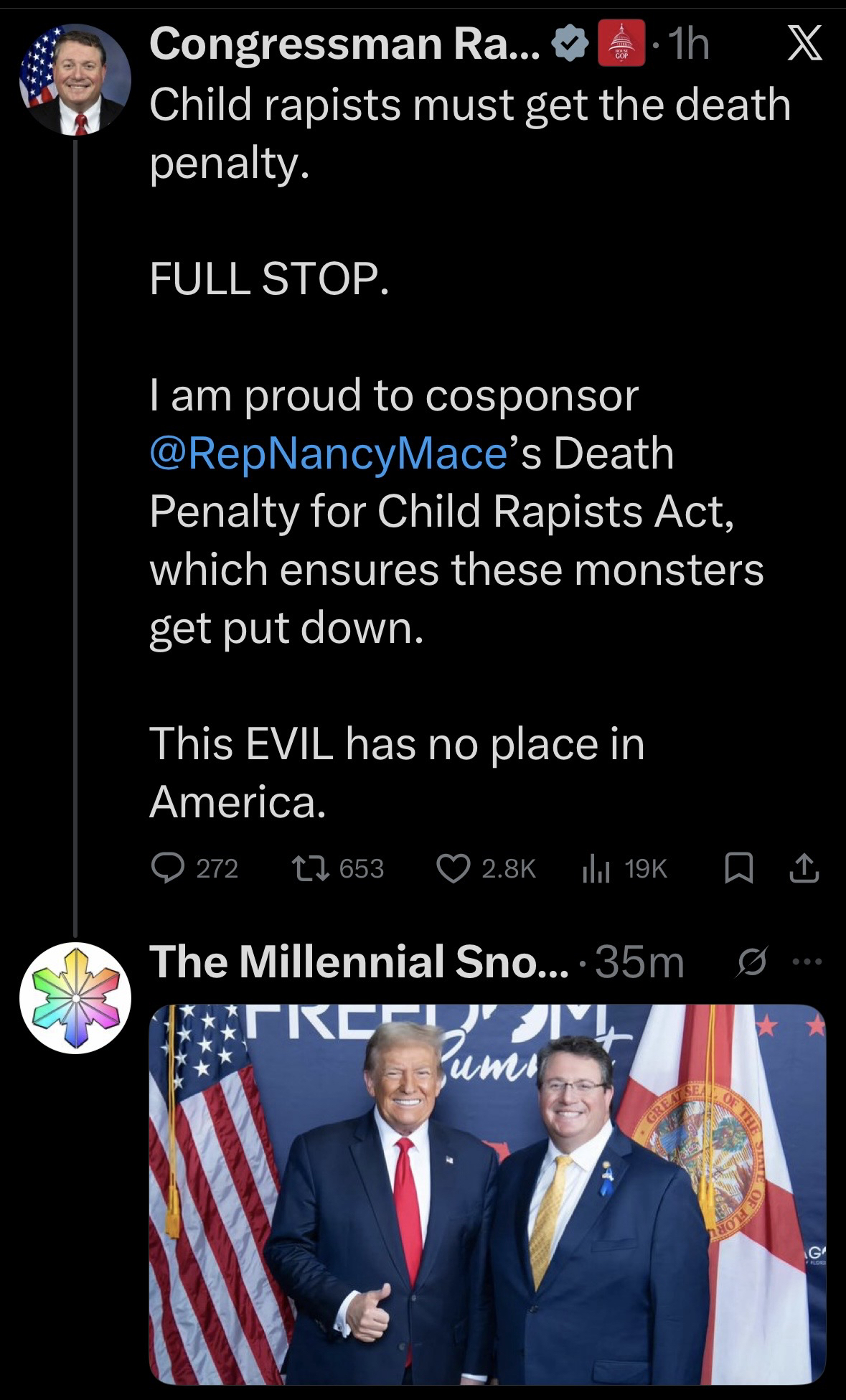846x1400 pixels.
Task: Tap the red House GOP affiliation badge
Action: [x=619, y=45]
